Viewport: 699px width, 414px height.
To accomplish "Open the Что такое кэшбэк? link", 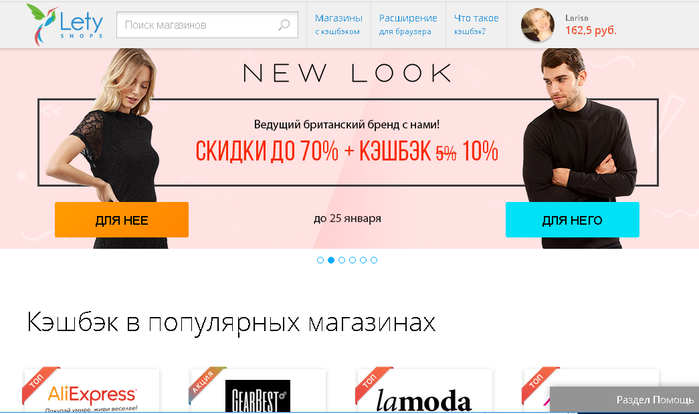I will (x=476, y=25).
